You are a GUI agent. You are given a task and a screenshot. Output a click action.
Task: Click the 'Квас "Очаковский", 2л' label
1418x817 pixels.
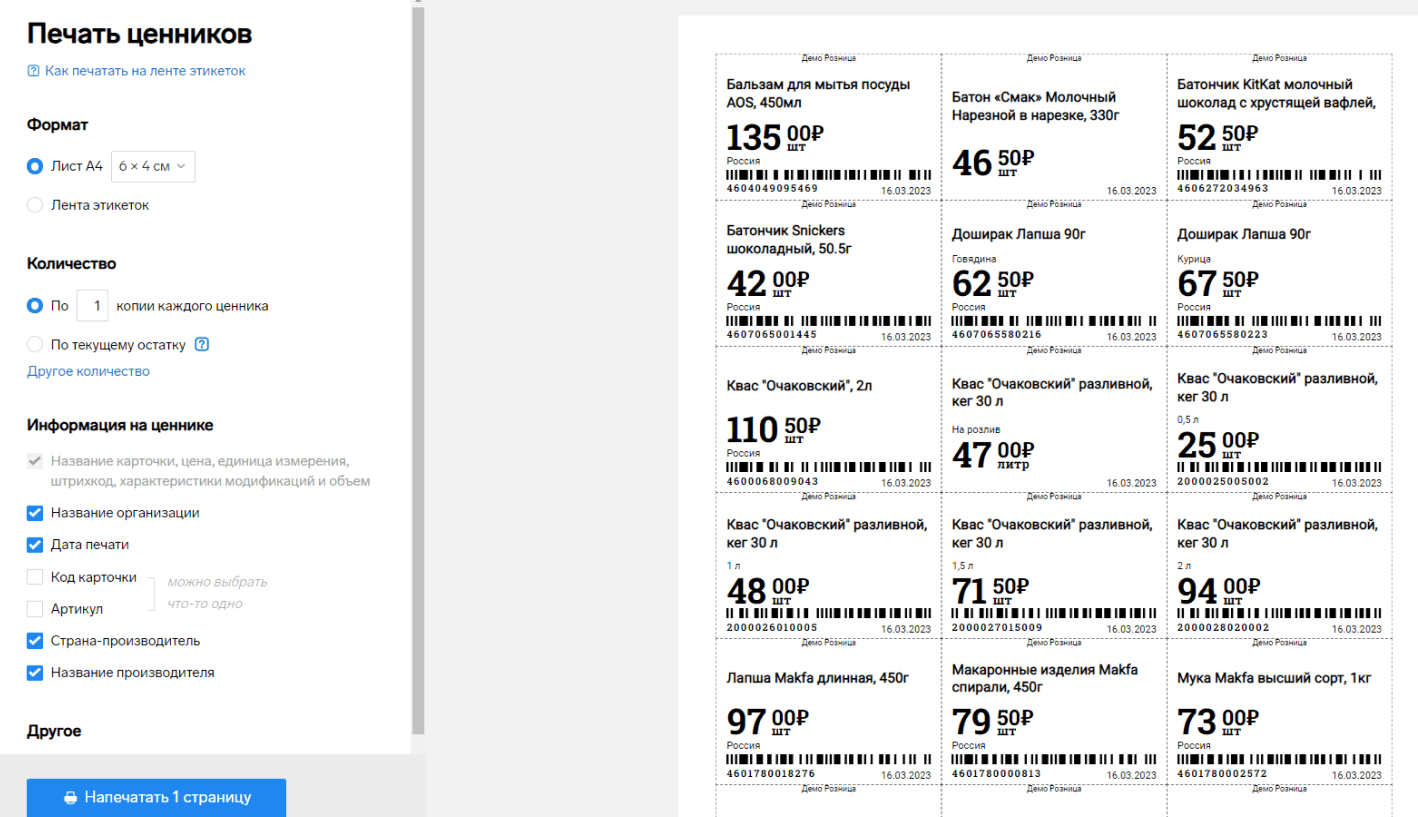tap(829, 418)
